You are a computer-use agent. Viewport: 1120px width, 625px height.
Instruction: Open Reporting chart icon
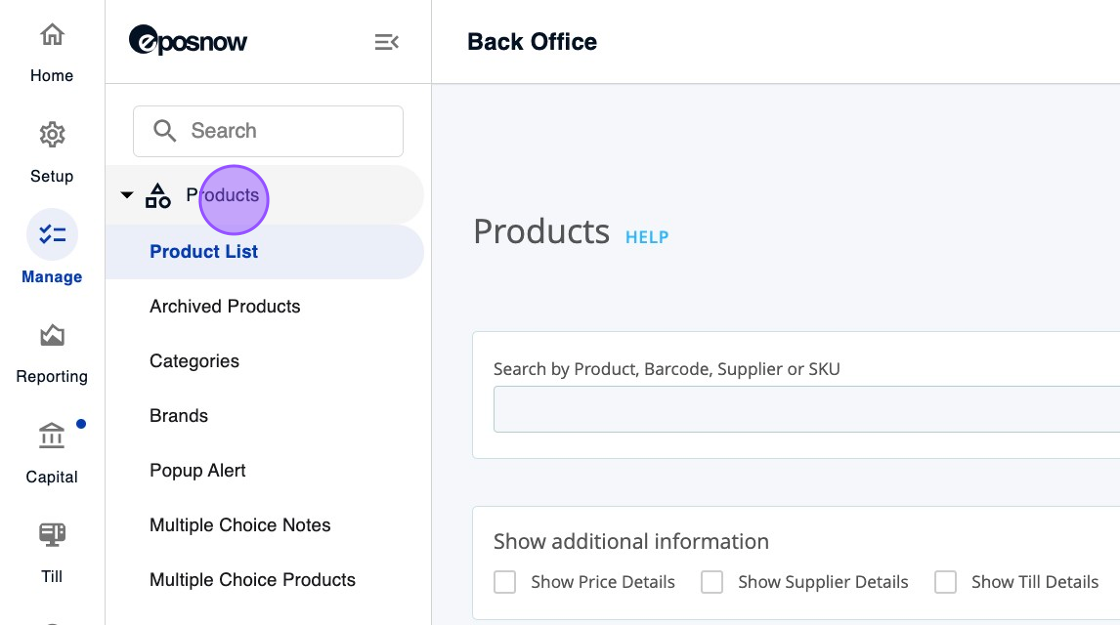point(52,336)
